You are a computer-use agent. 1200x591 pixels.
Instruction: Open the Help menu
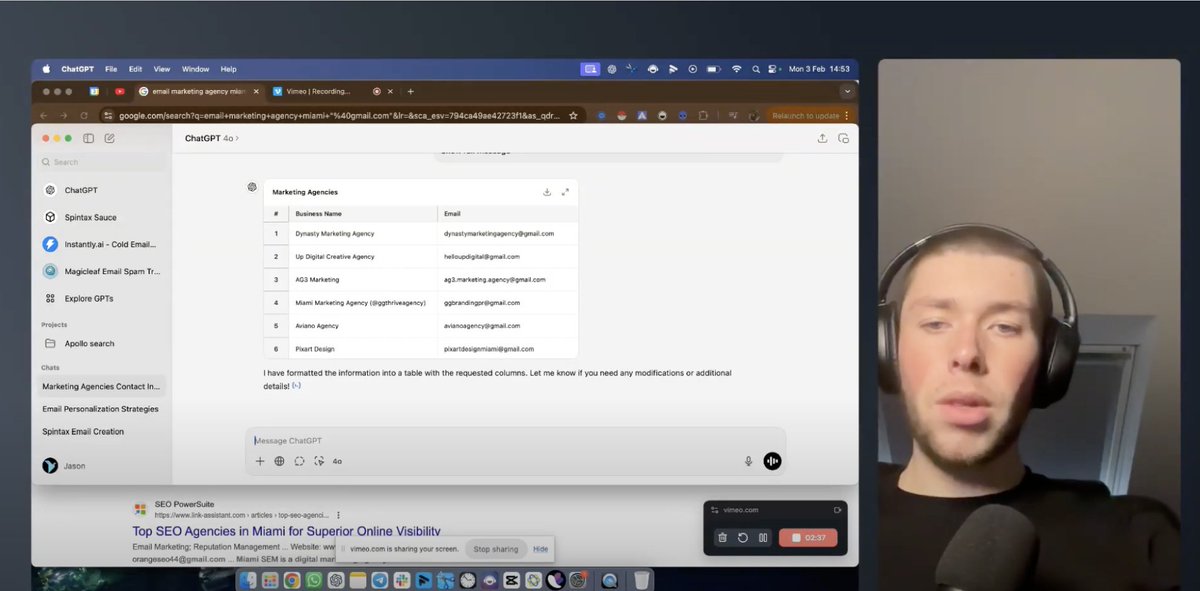tap(228, 69)
